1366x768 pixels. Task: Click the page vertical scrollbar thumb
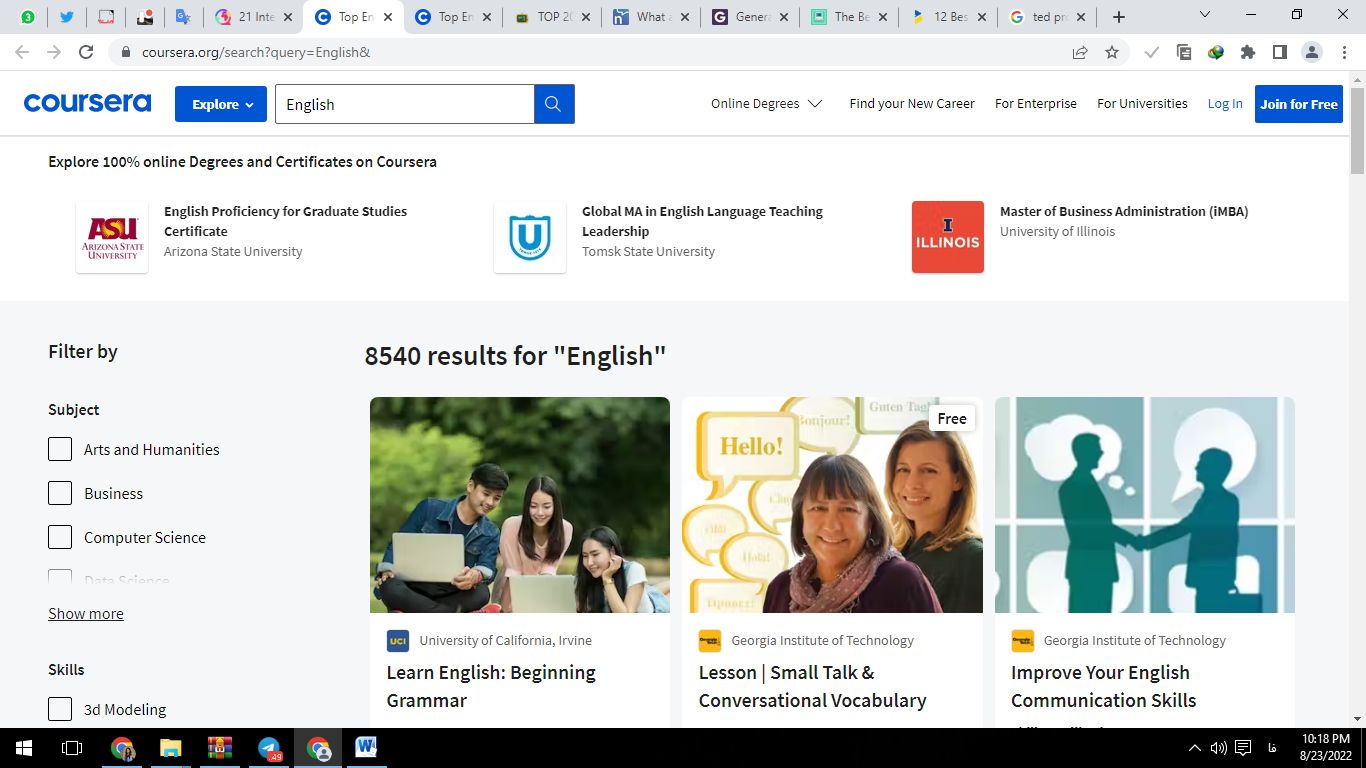[1357, 130]
